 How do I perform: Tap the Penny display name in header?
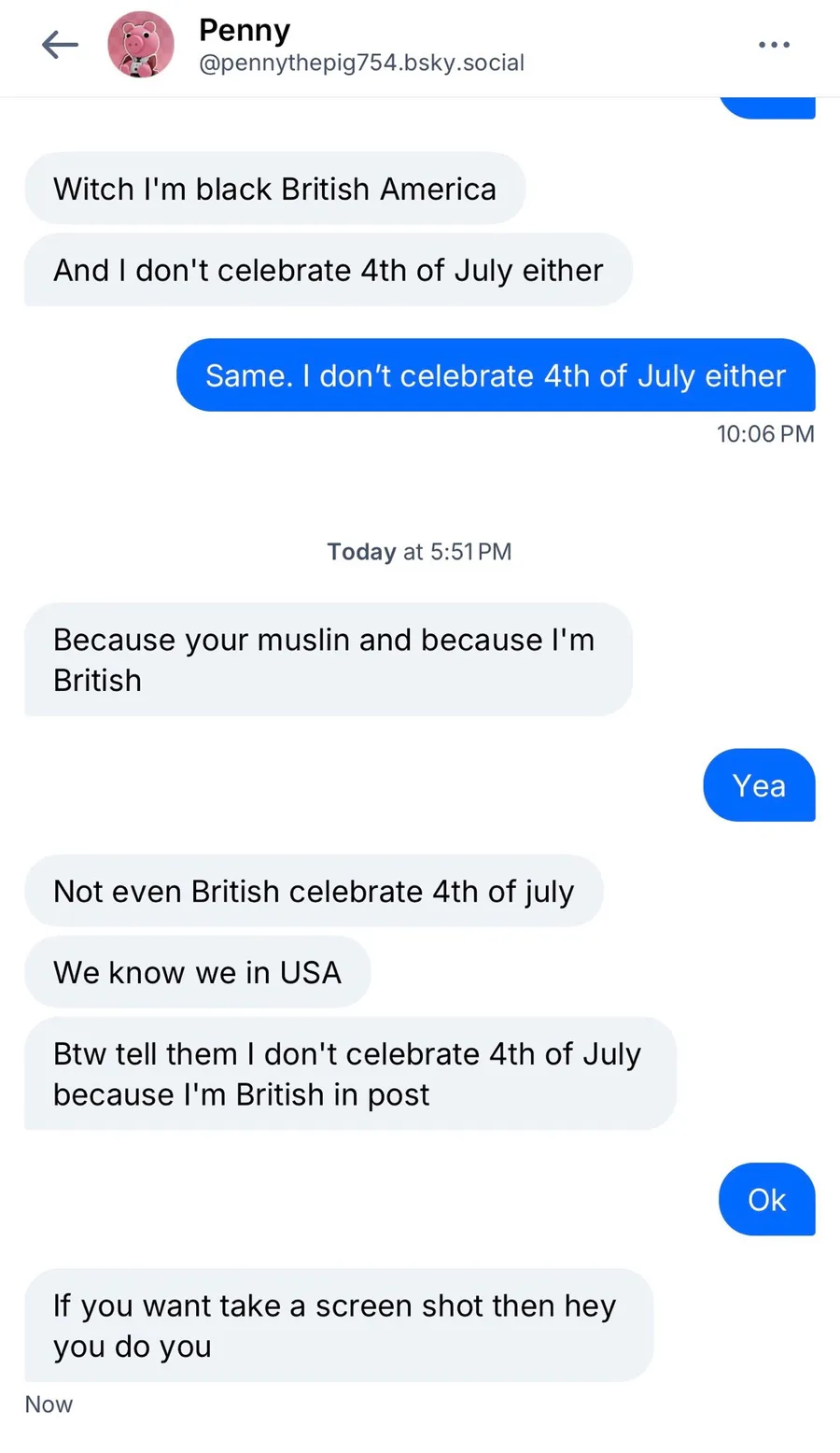click(245, 30)
